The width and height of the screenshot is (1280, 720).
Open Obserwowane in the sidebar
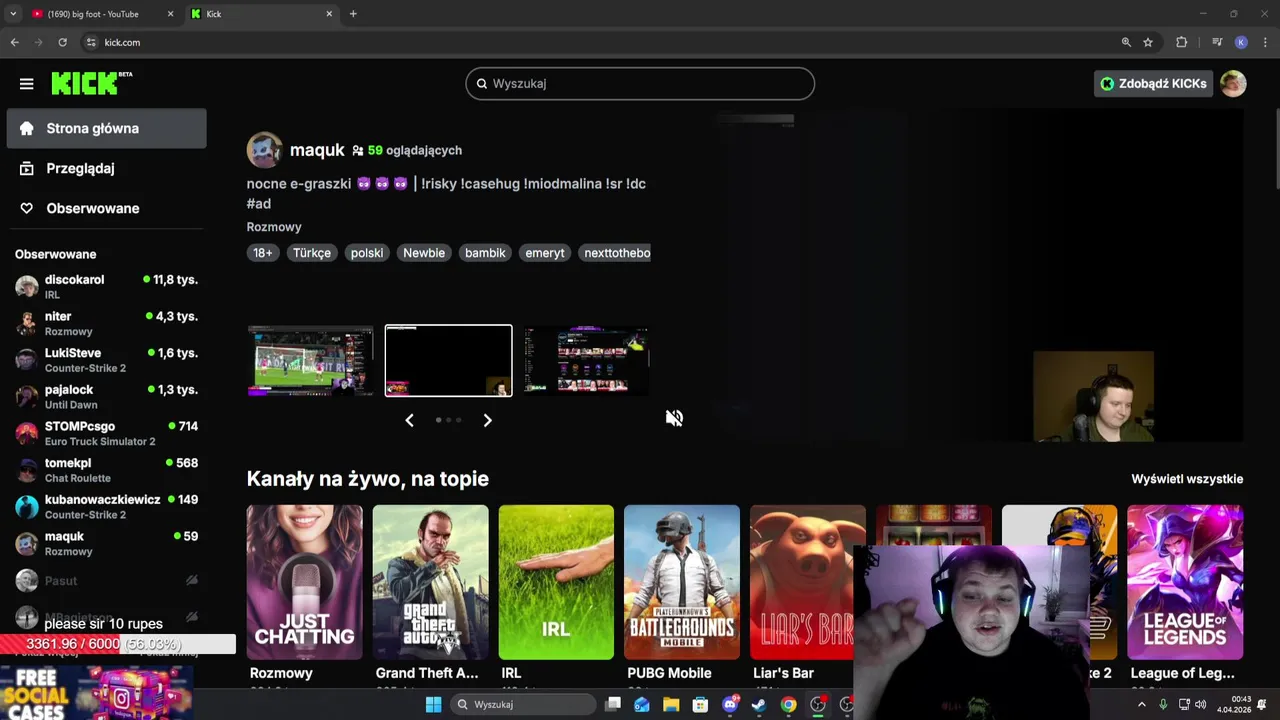tap(106, 208)
